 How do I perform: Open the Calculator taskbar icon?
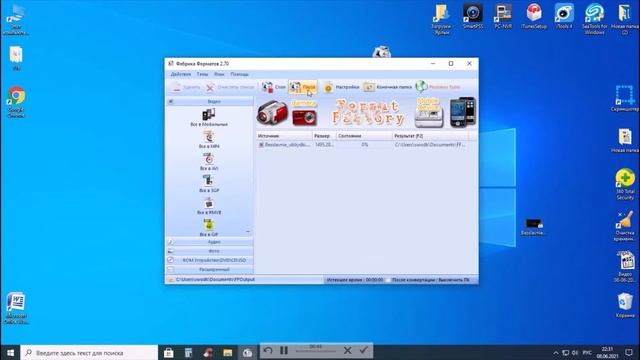point(188,352)
